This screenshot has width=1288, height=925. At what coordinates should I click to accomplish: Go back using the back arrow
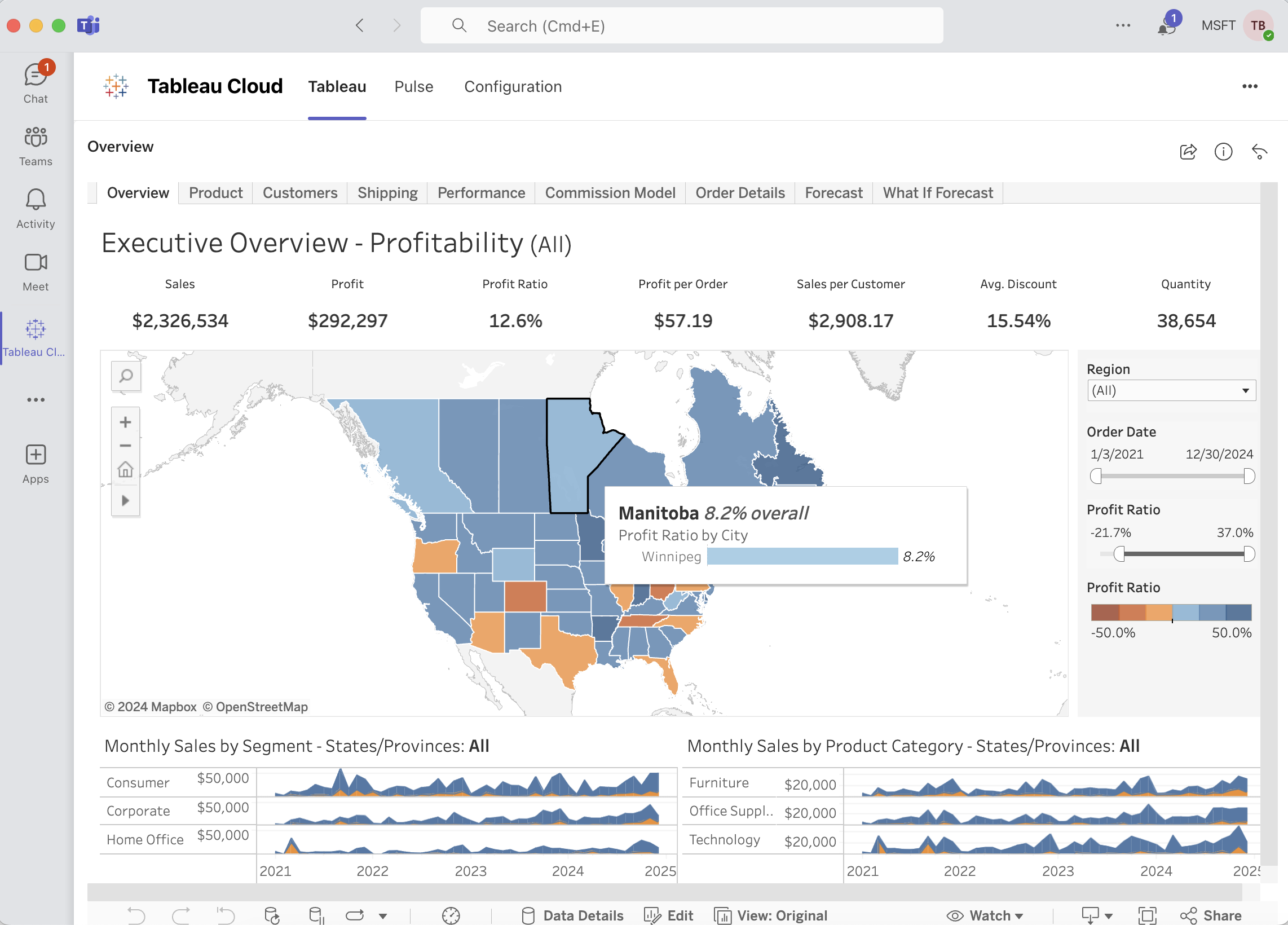(x=359, y=25)
